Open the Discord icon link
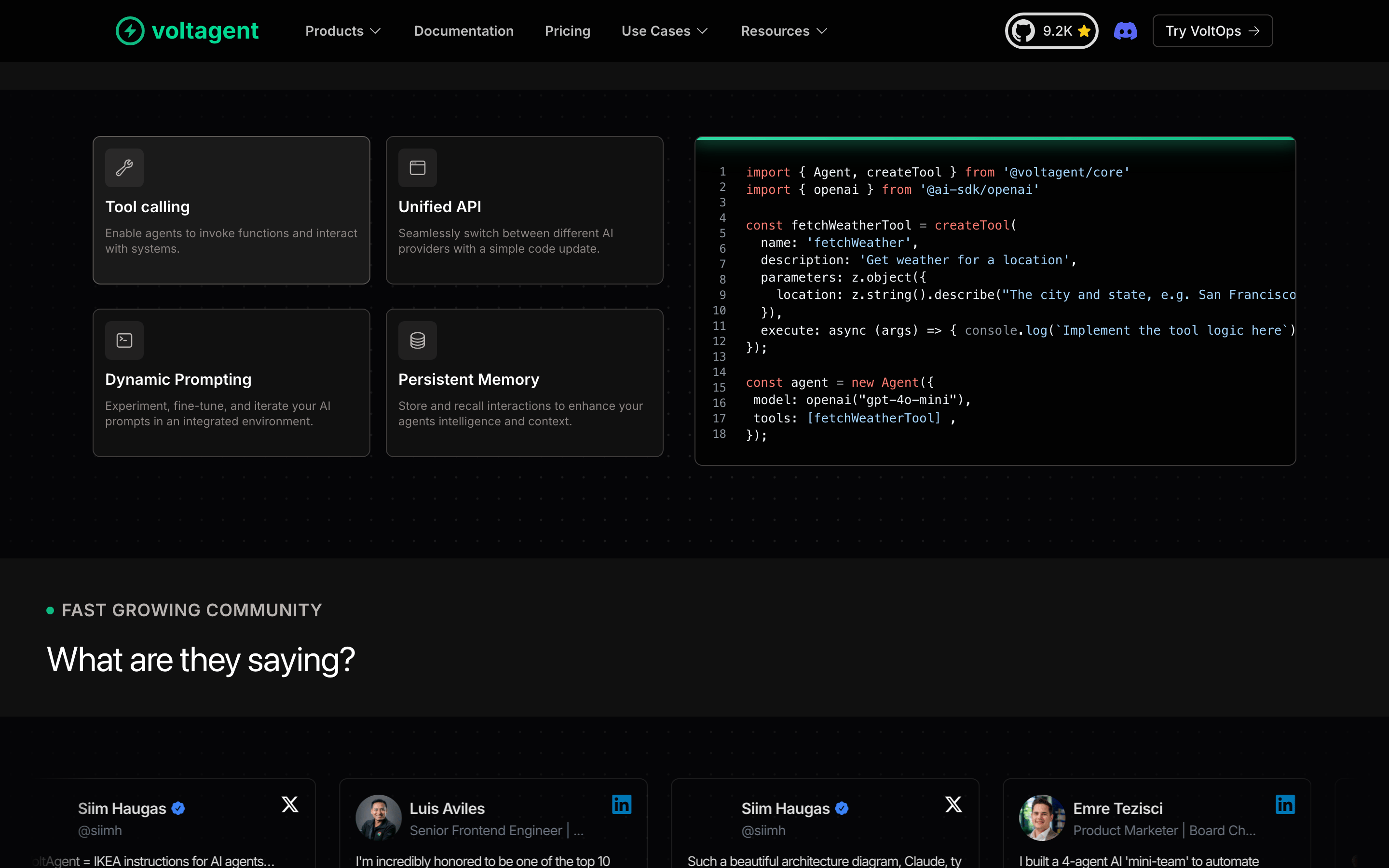The width and height of the screenshot is (1389, 868). point(1125,31)
